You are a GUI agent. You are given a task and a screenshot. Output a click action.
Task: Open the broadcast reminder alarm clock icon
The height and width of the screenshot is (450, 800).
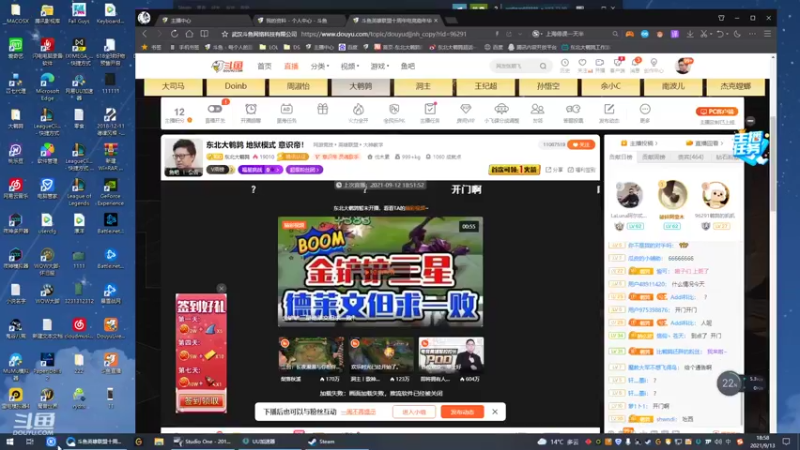(x=251, y=109)
